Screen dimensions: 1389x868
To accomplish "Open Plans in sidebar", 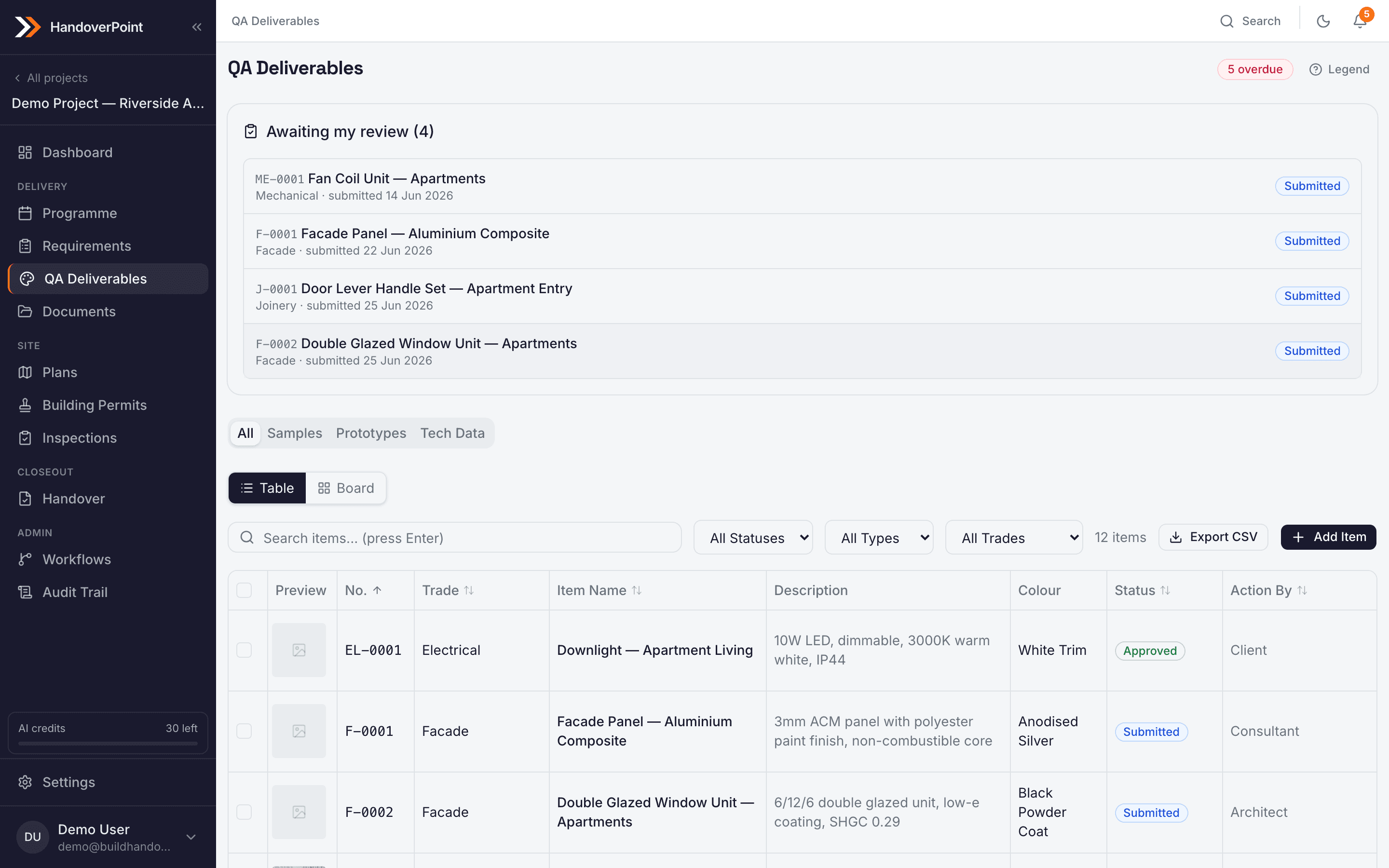I will point(108,372).
